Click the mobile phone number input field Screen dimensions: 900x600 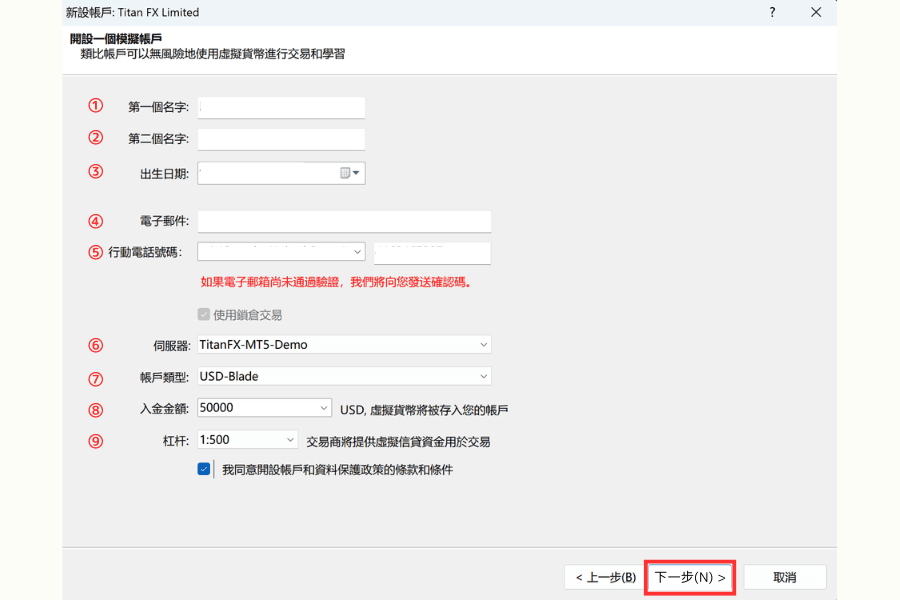tap(432, 252)
